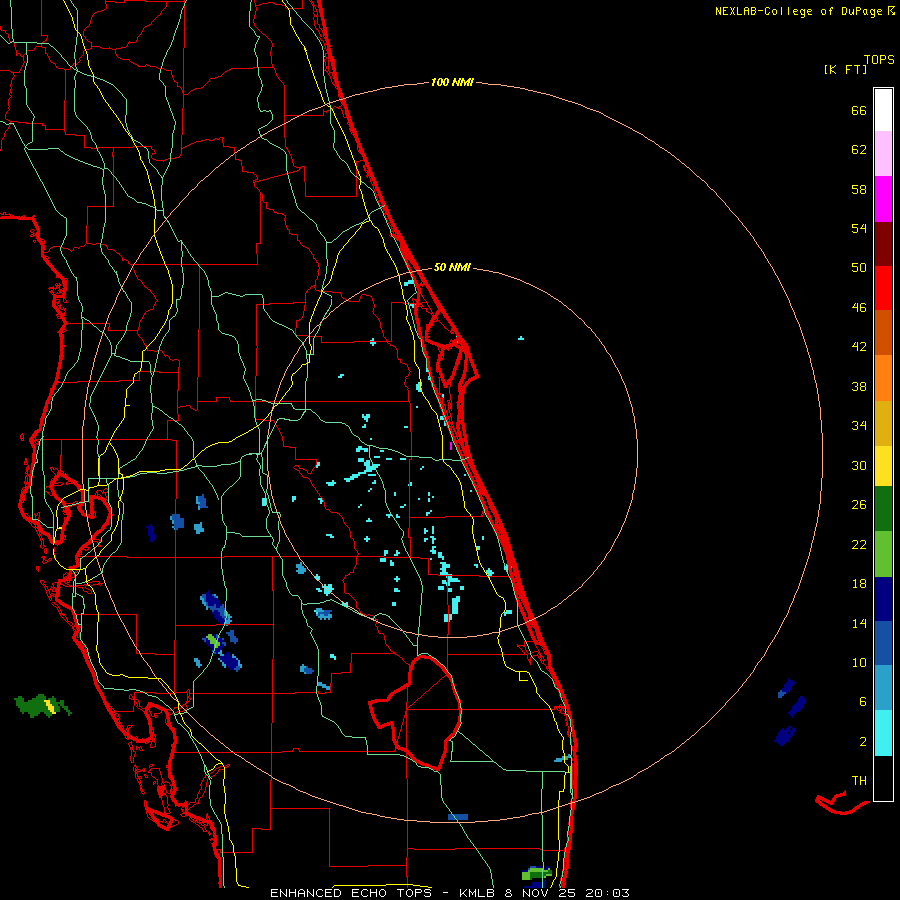
Task: Click the single magenta echo pixel near the coast
Action: pos(451,445)
